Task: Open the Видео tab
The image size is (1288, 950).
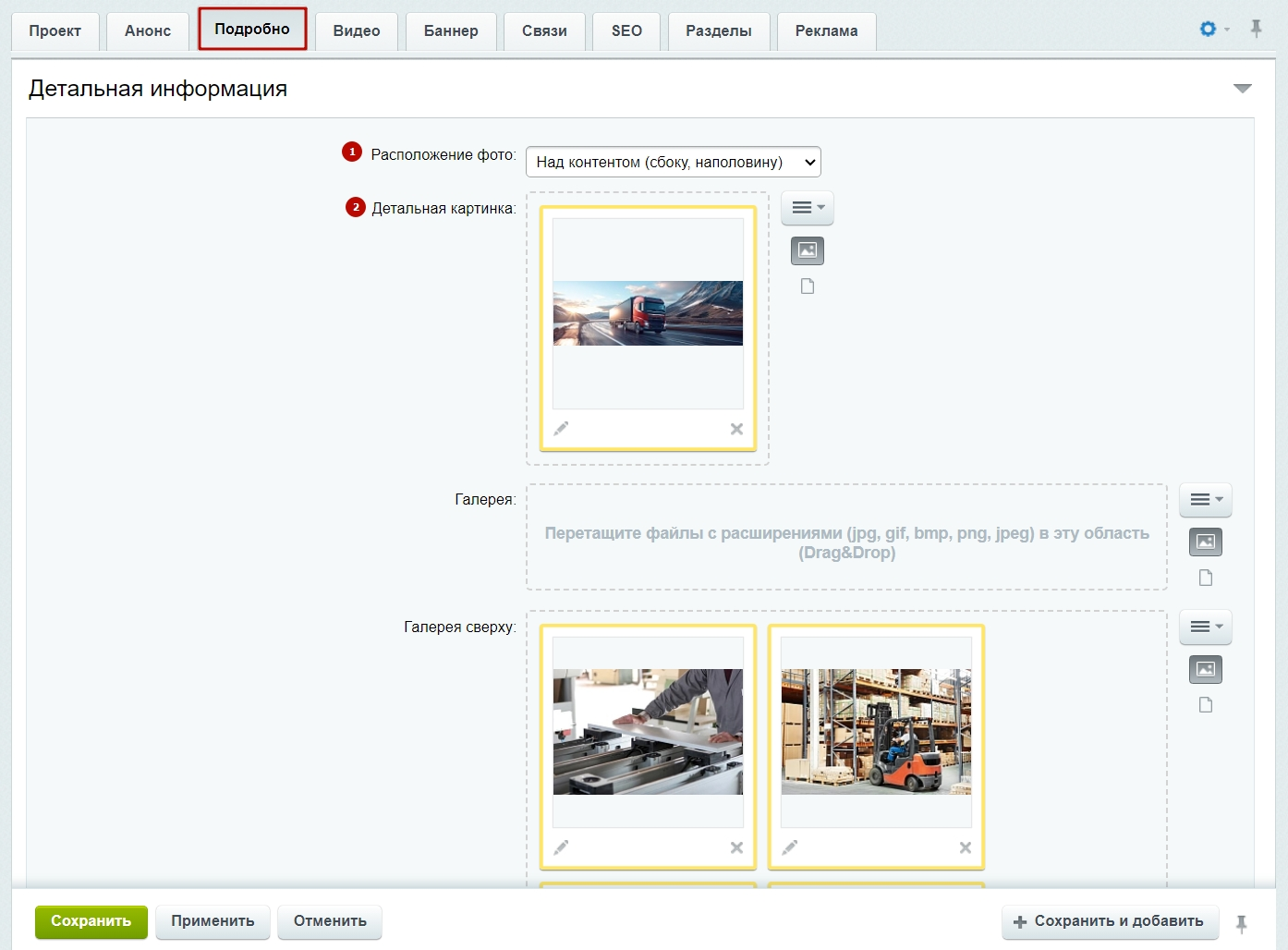Action: point(357,30)
